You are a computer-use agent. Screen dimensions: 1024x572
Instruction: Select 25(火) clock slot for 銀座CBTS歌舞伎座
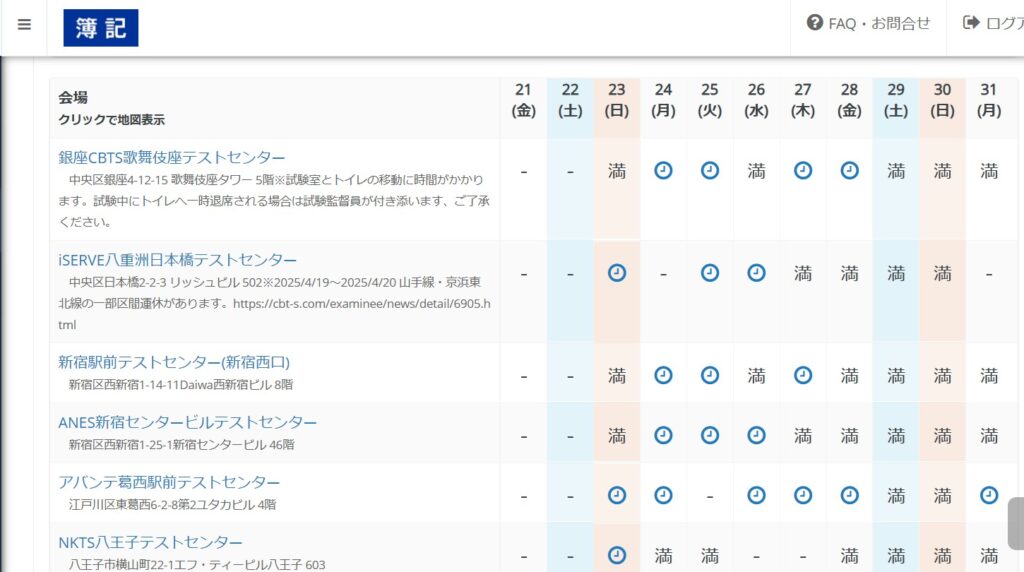(710, 171)
